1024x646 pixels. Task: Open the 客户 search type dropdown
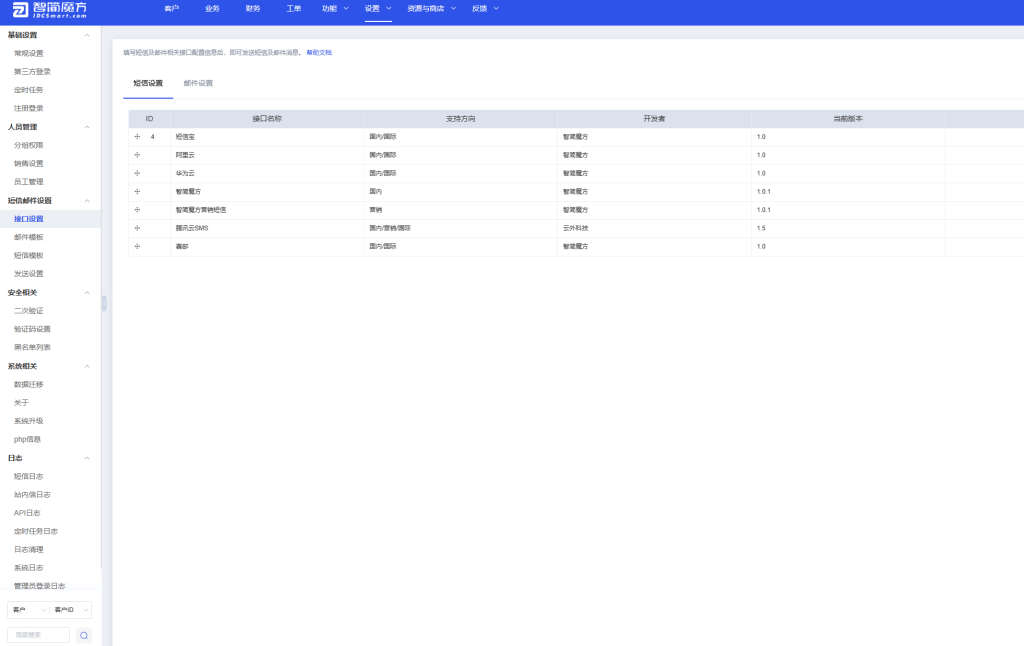coord(28,609)
